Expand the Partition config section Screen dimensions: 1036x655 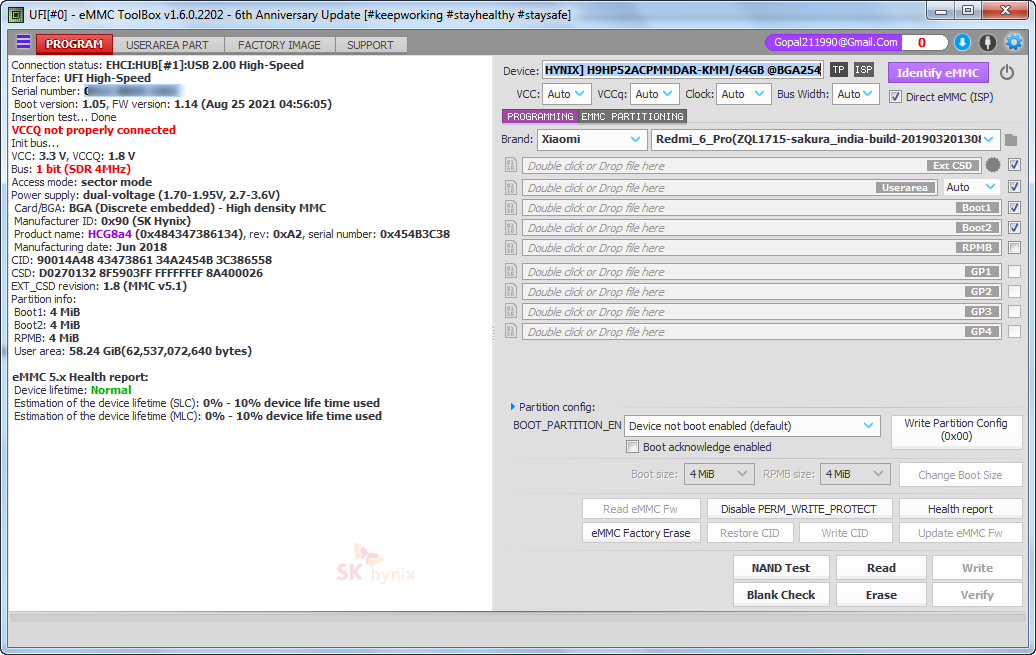click(513, 406)
